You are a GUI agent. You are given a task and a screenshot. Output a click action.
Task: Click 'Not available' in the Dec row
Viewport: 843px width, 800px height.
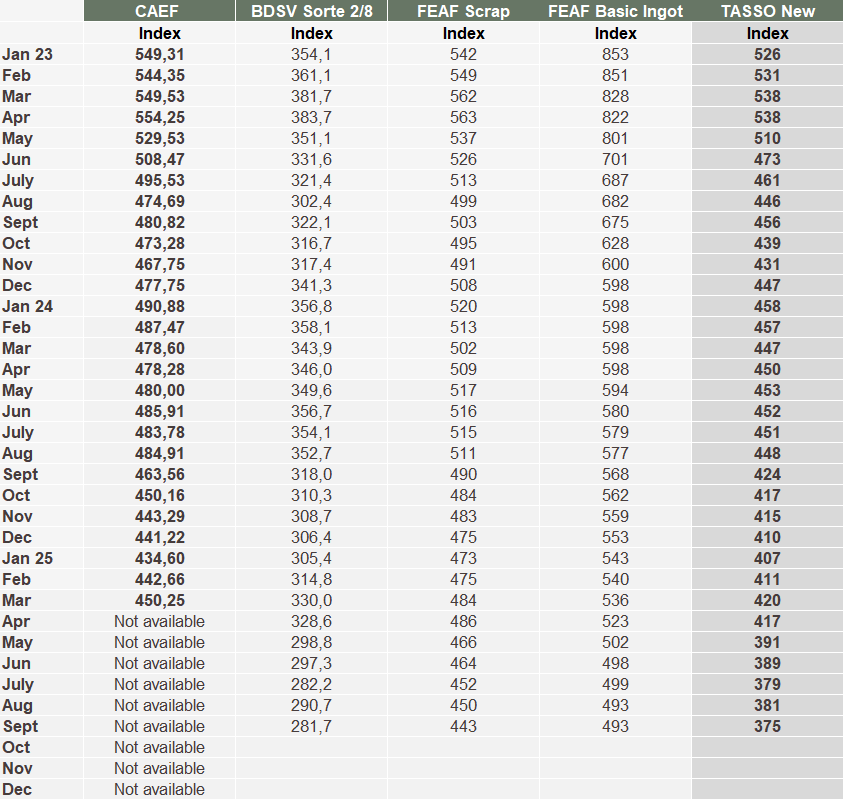159,789
